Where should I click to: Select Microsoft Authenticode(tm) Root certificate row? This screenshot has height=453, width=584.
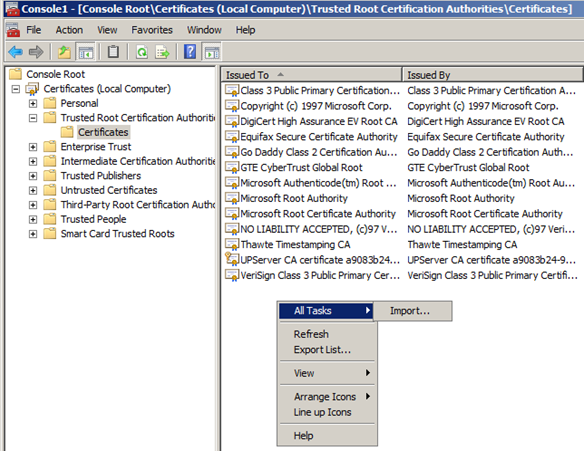(x=318, y=183)
